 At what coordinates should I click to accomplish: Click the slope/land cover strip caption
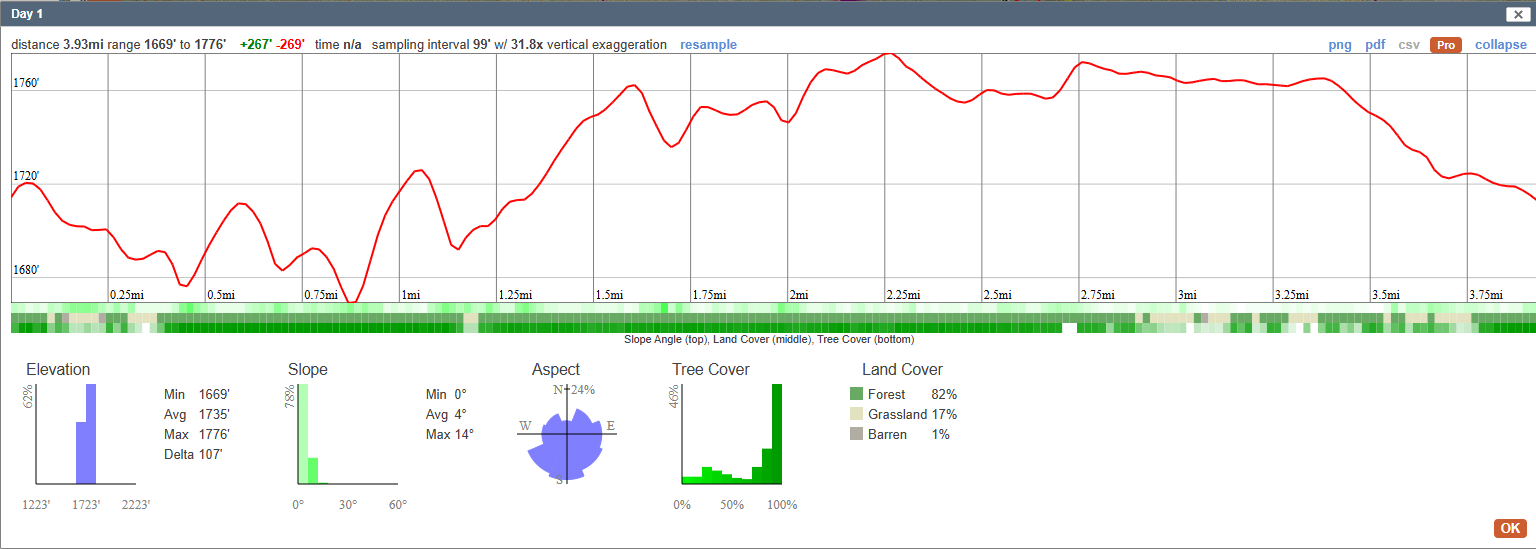768,340
